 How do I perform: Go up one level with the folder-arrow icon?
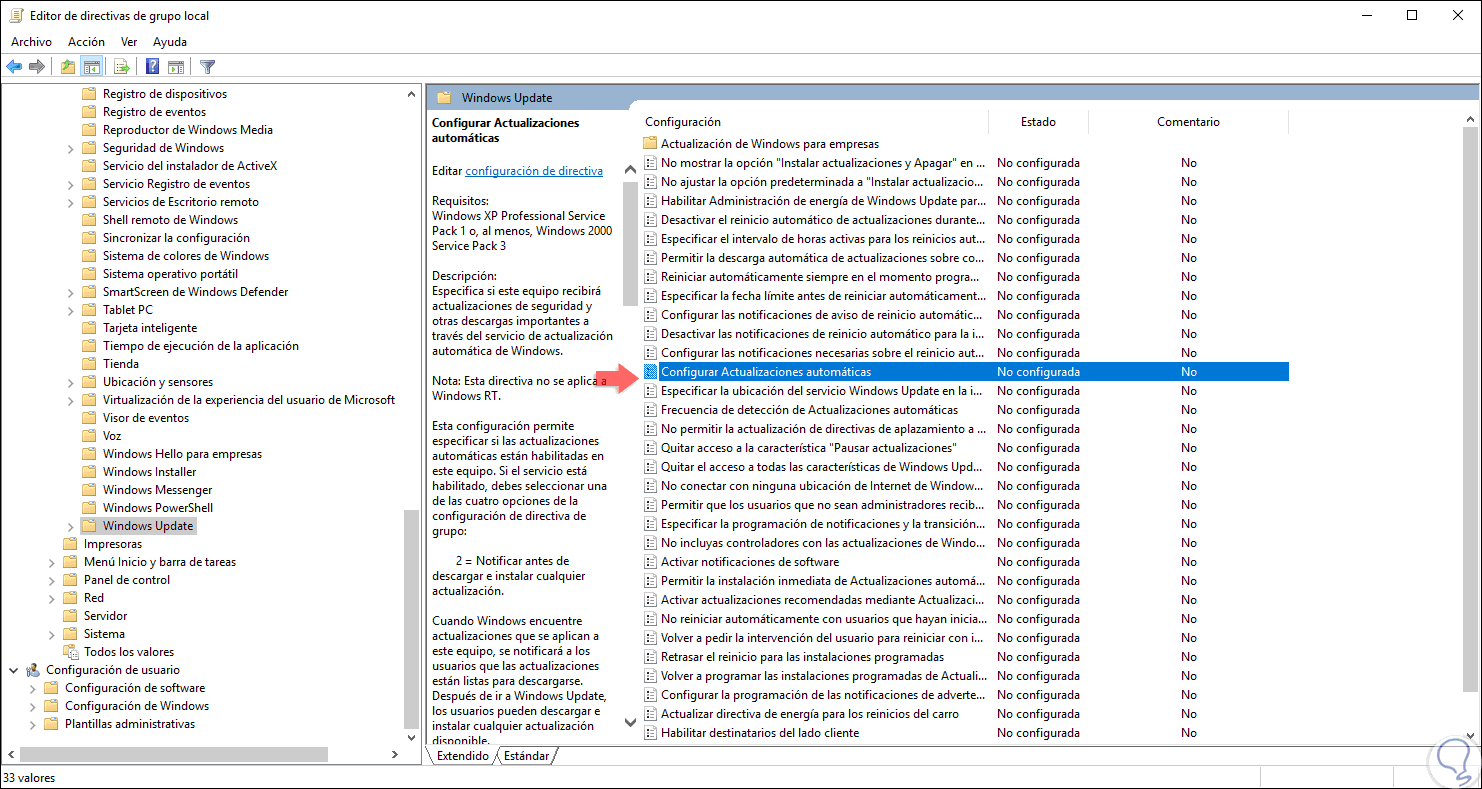click(x=67, y=67)
